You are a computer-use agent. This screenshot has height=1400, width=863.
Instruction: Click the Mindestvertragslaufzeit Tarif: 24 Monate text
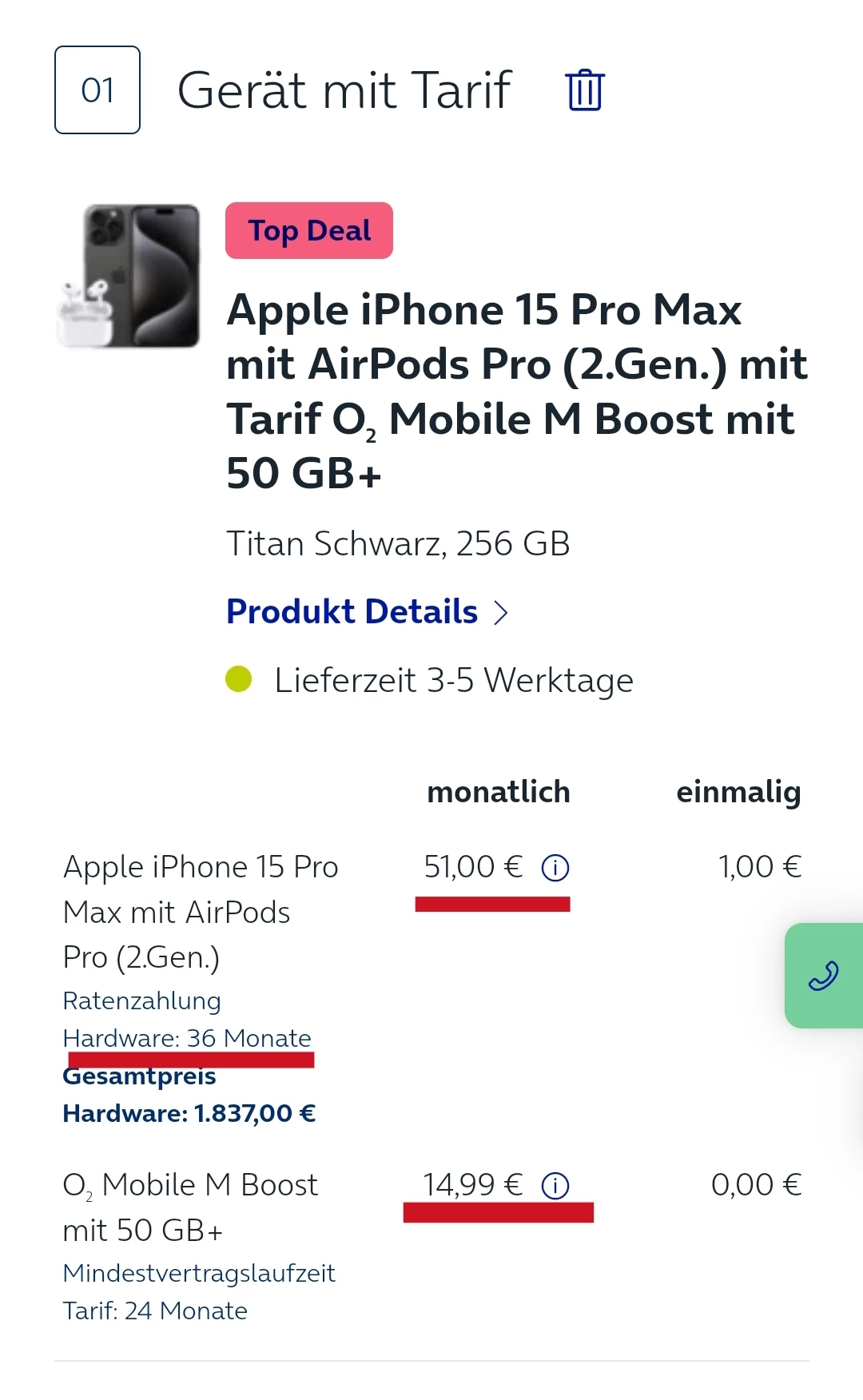coord(199,1292)
